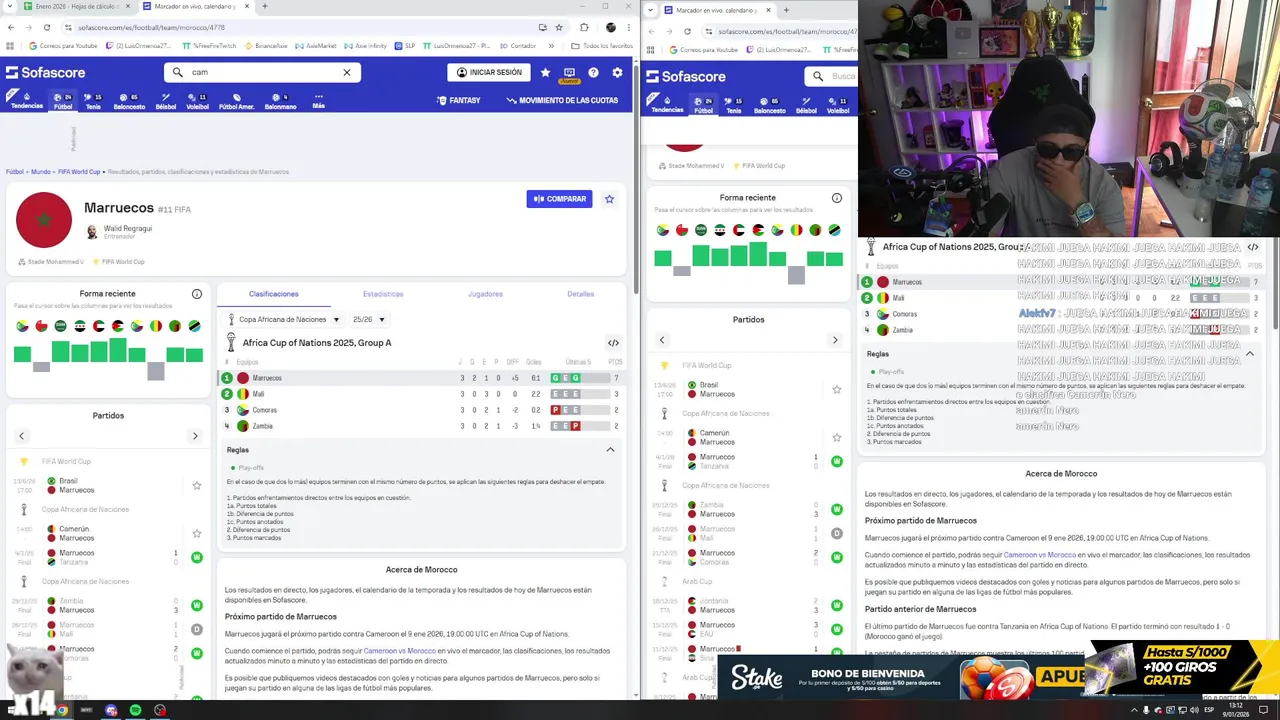Clear the search field with the X icon
This screenshot has height=720, width=1280.
pyautogui.click(x=347, y=72)
